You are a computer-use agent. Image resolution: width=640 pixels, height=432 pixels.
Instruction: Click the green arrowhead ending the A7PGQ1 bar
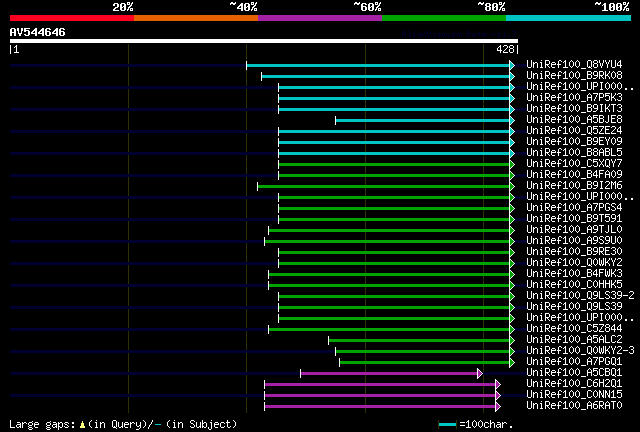pyautogui.click(x=512, y=363)
